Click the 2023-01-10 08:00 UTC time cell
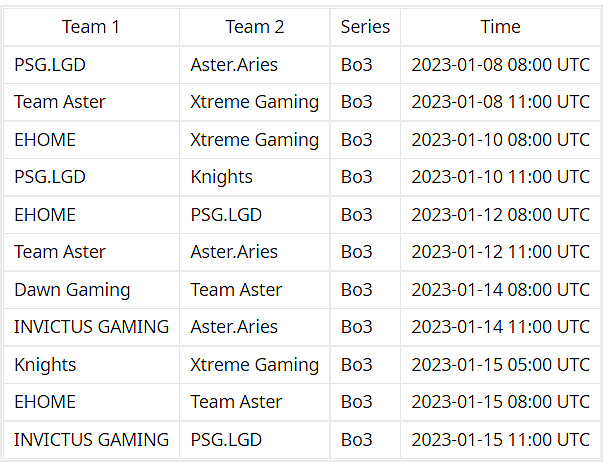Image resolution: width=611 pixels, height=469 pixels. (x=500, y=140)
